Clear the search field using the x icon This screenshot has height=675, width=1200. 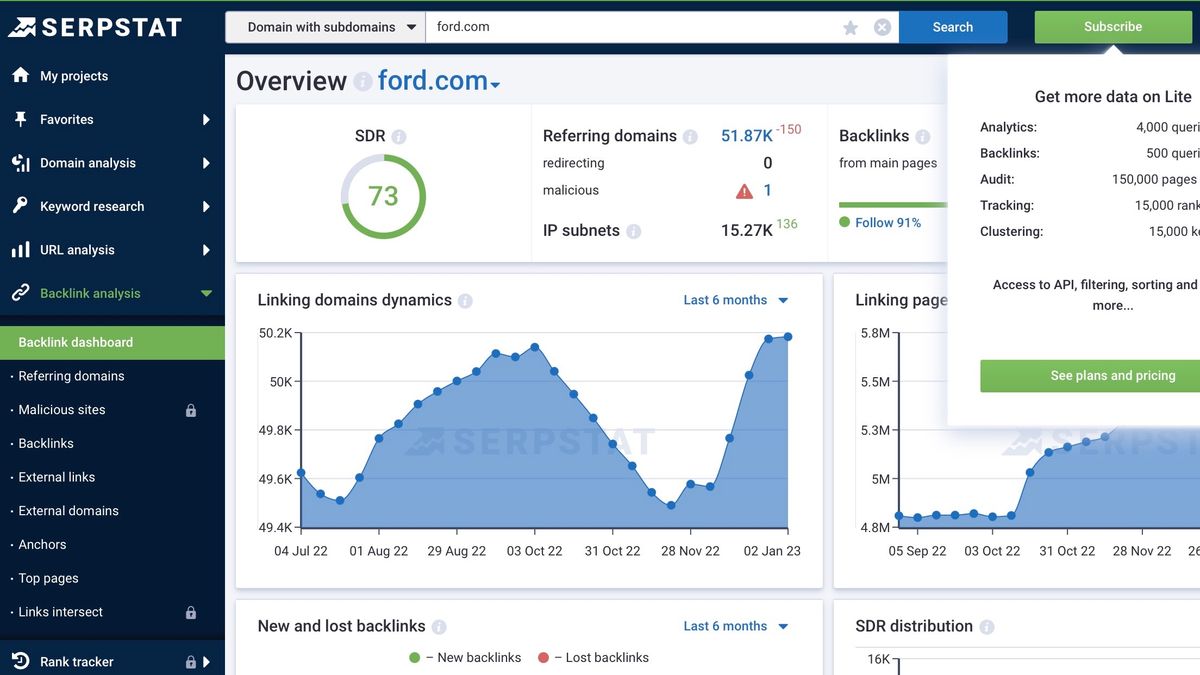[881, 27]
